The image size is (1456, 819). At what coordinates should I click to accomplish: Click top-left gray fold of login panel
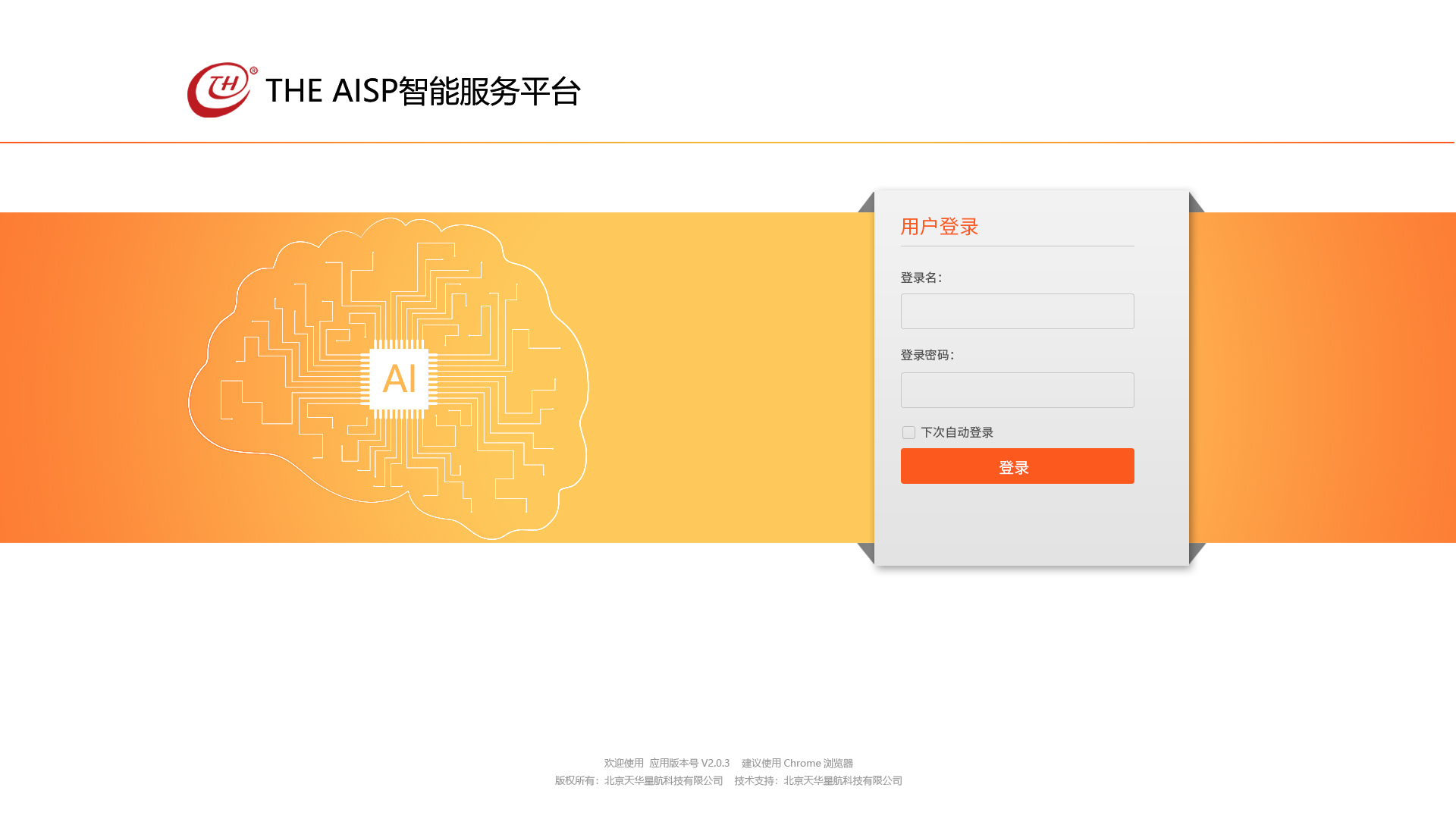(868, 204)
